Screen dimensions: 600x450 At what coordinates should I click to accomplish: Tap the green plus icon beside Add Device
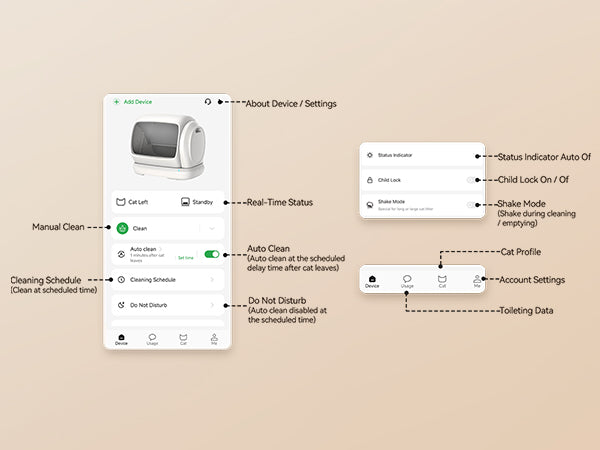(x=116, y=102)
